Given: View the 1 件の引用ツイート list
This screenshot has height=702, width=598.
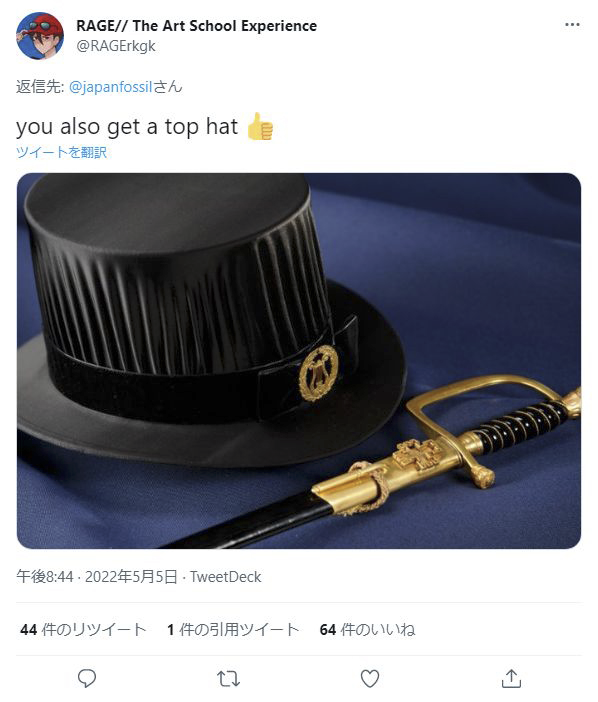Looking at the screenshot, I should click(233, 629).
